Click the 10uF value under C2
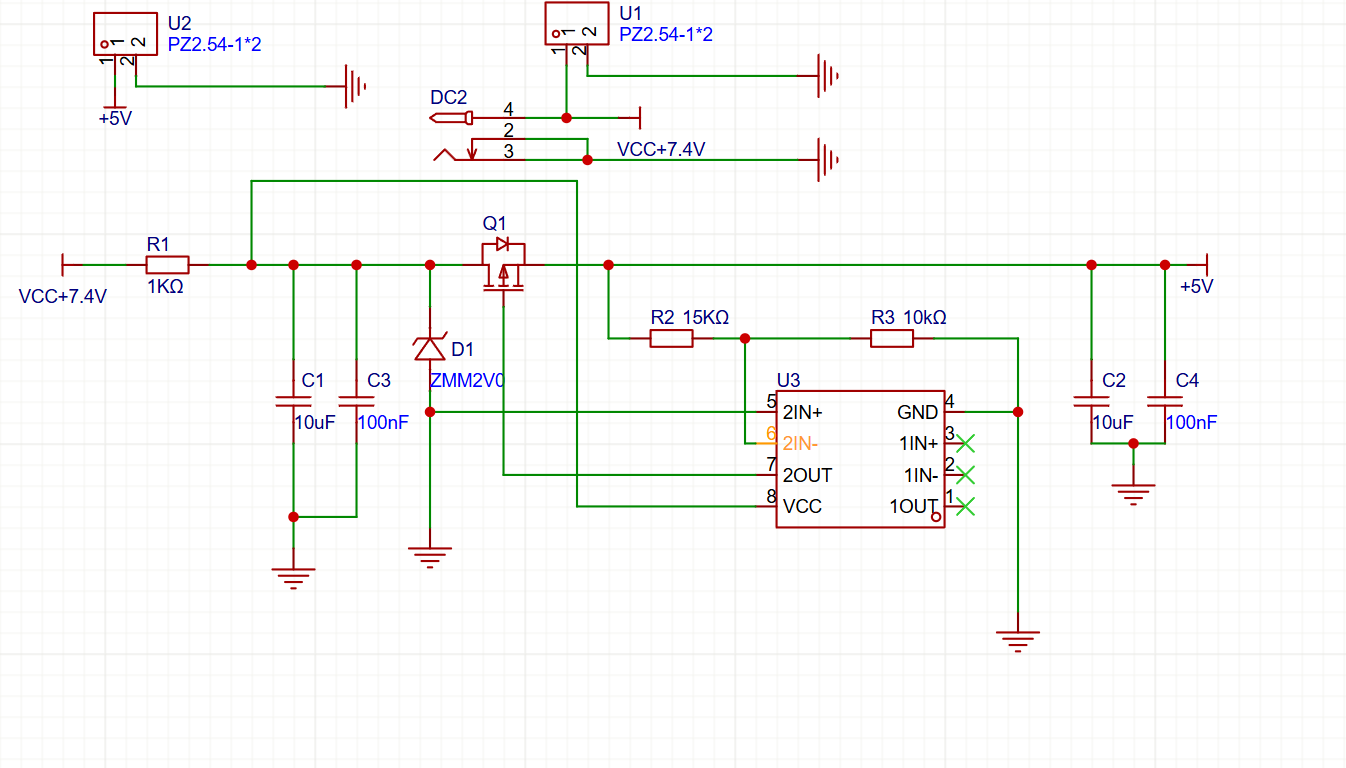This screenshot has height=768, width=1346. click(1113, 423)
